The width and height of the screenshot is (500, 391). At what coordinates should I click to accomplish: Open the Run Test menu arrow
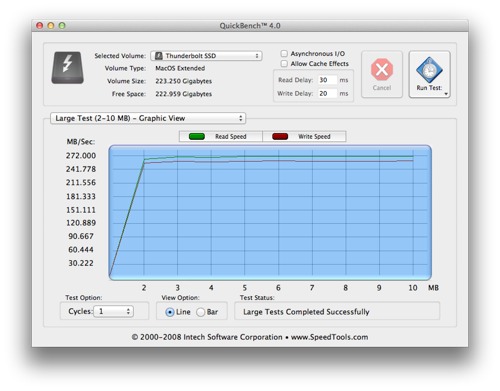click(x=446, y=94)
